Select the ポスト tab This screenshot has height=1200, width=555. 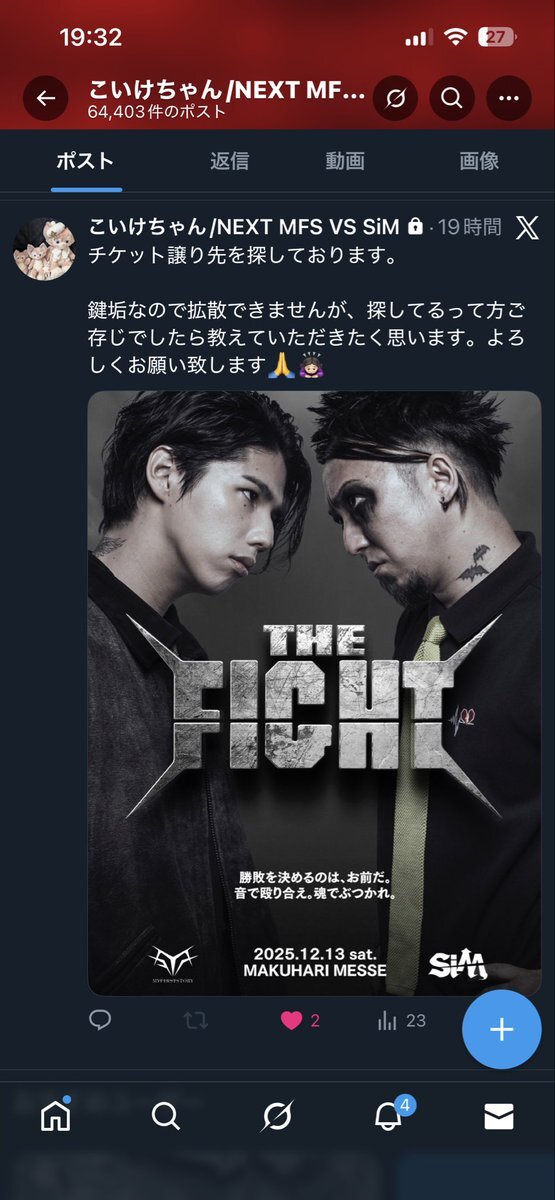(x=85, y=161)
